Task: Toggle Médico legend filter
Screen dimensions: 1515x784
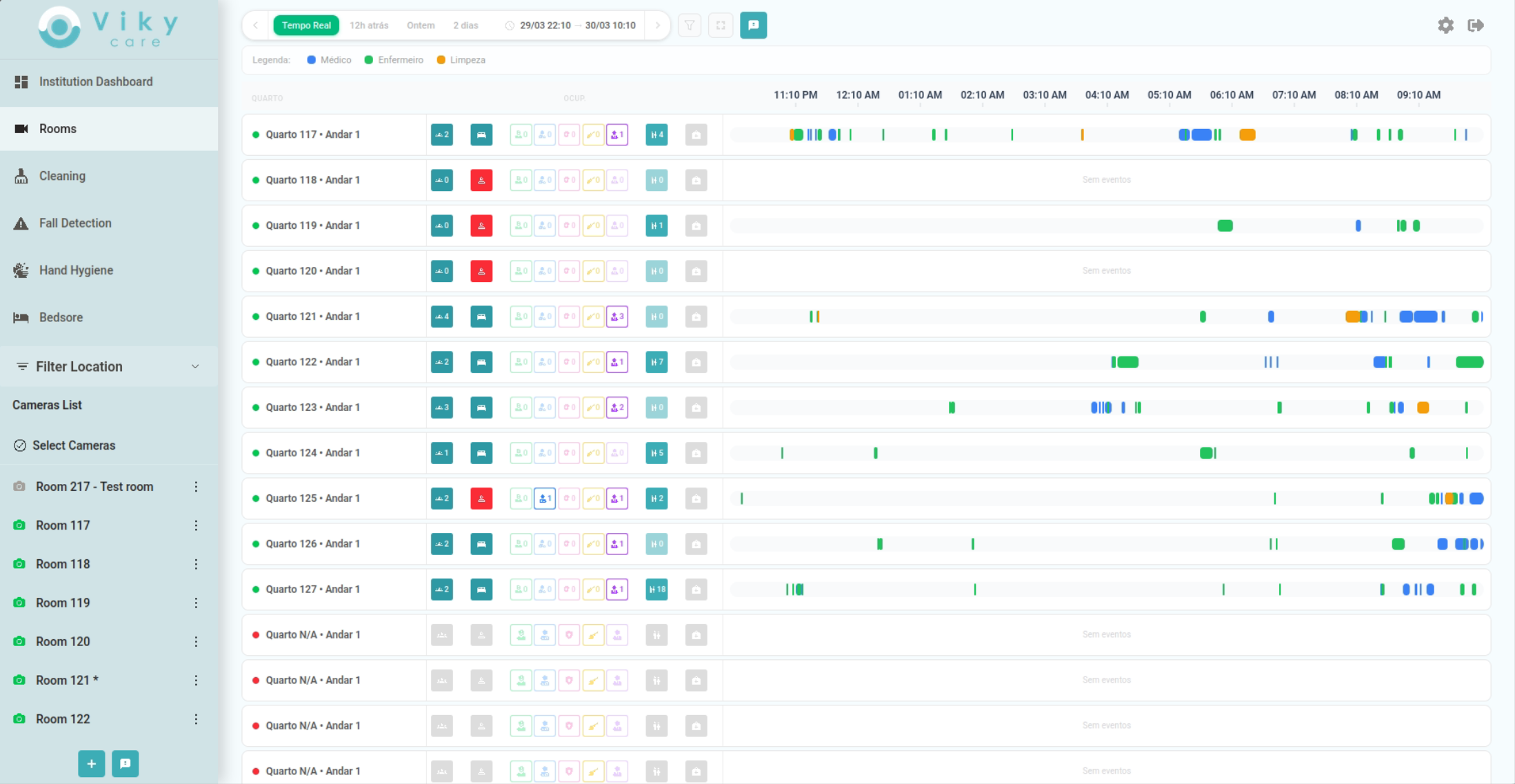Action: [x=329, y=60]
